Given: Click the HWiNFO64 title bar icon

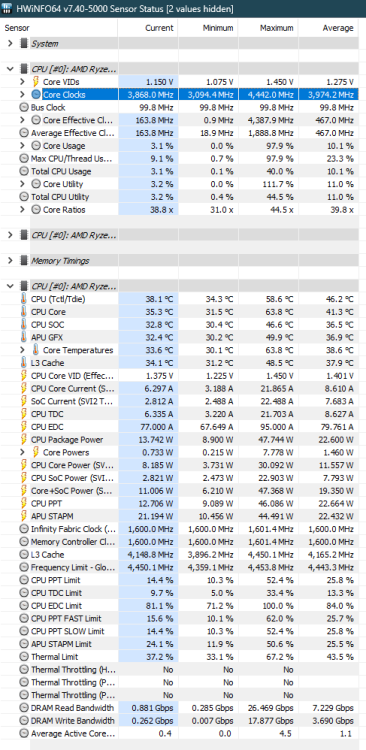Looking at the screenshot, I should [x=7, y=8].
